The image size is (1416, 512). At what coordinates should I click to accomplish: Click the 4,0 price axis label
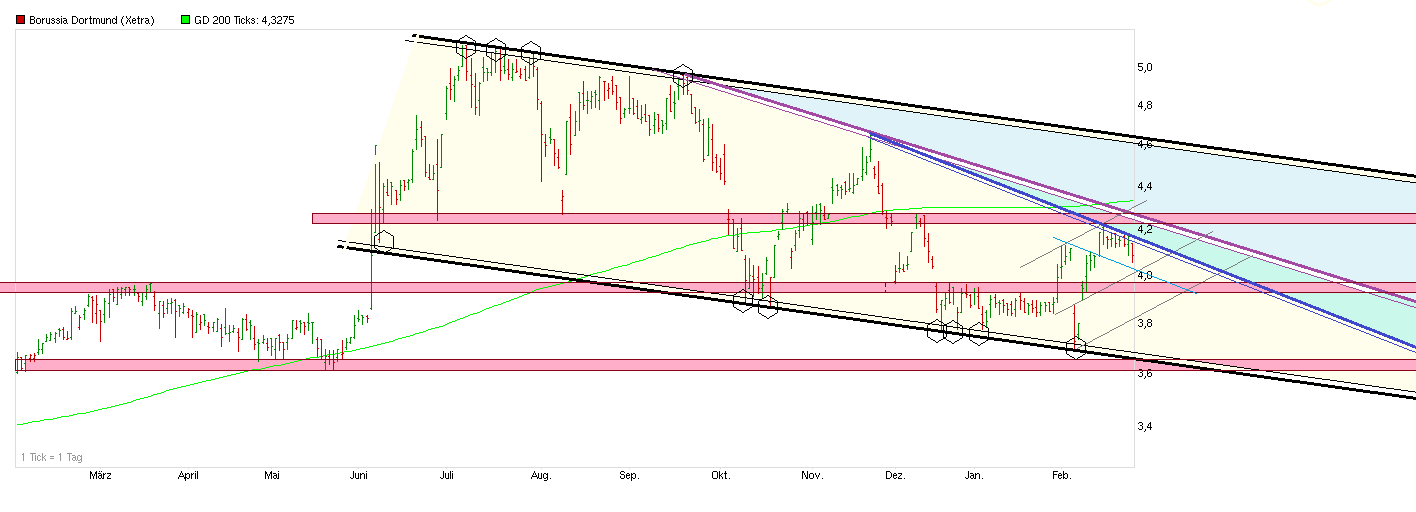click(x=1145, y=275)
